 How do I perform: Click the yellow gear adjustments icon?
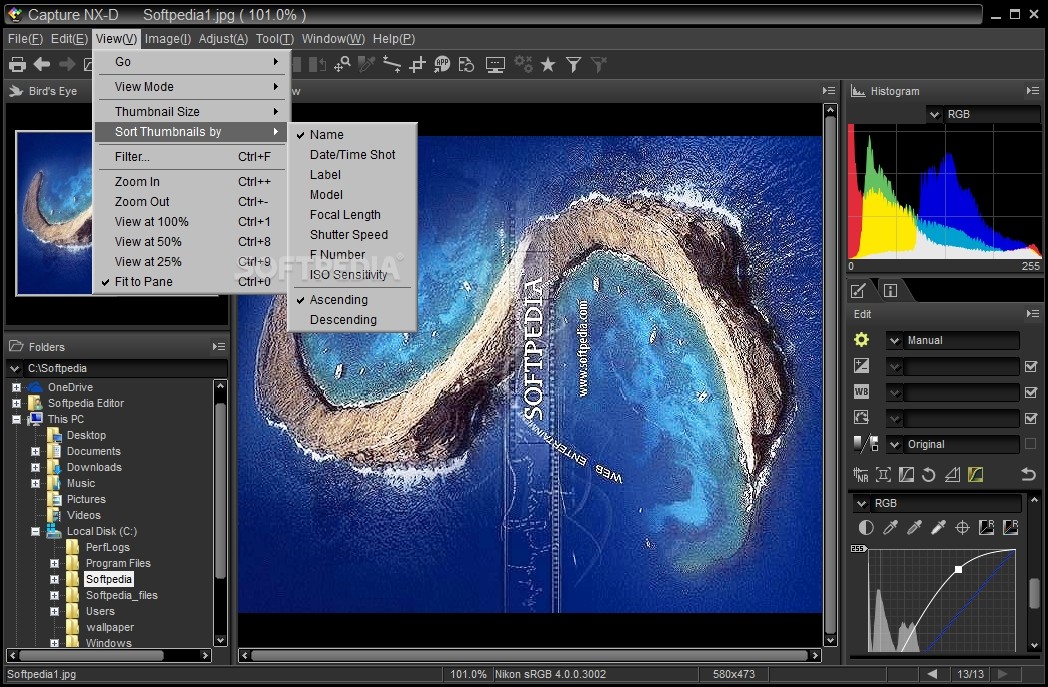point(862,339)
